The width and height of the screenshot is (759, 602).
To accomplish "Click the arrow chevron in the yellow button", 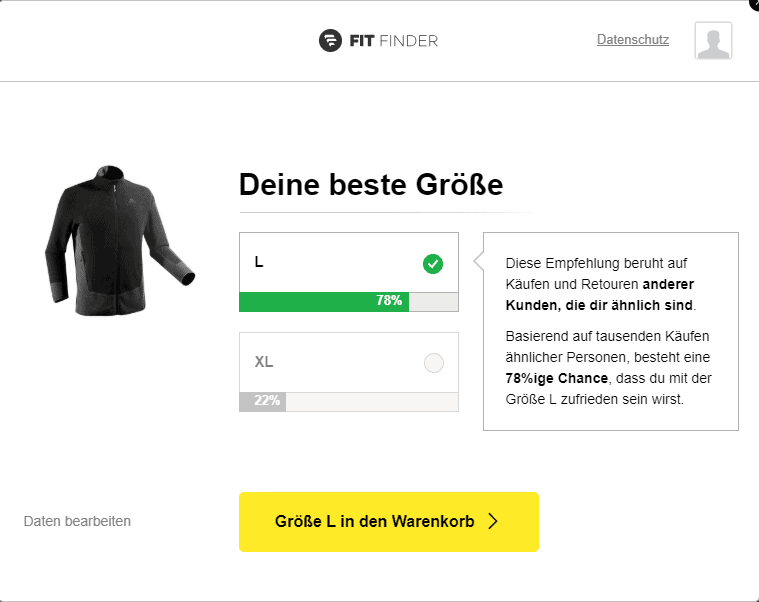I will tap(492, 521).
